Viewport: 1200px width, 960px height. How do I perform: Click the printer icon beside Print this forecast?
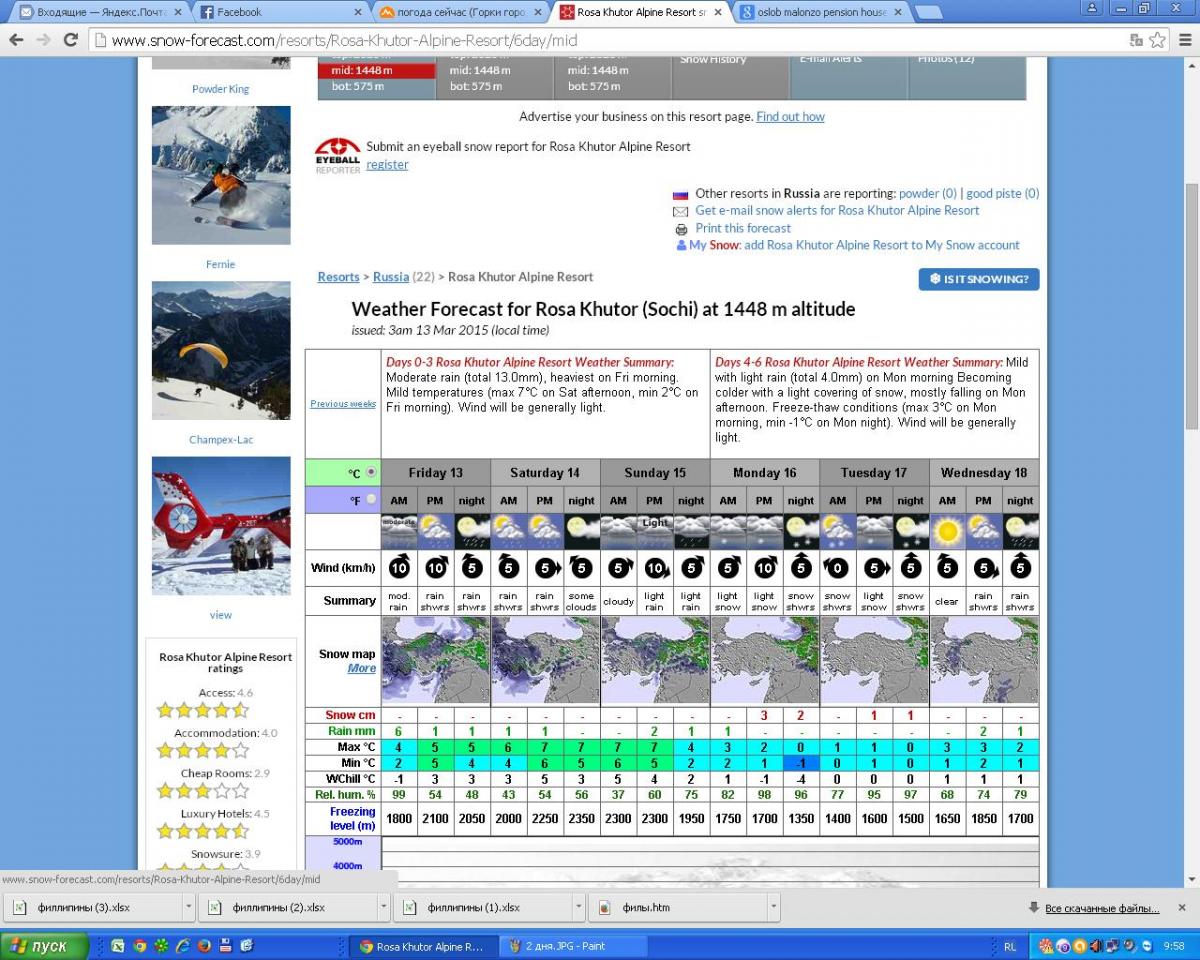[x=680, y=228]
